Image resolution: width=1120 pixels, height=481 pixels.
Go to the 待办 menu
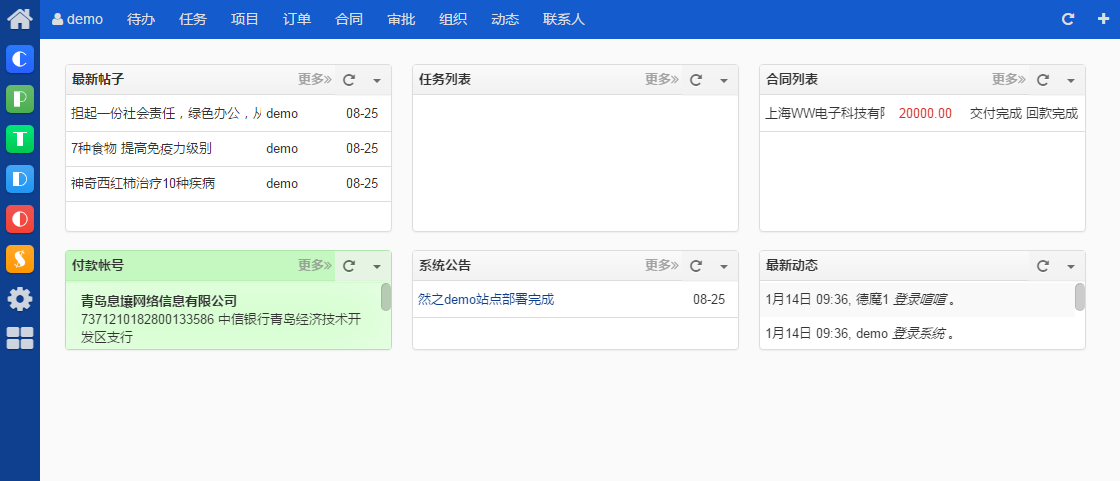coord(141,19)
